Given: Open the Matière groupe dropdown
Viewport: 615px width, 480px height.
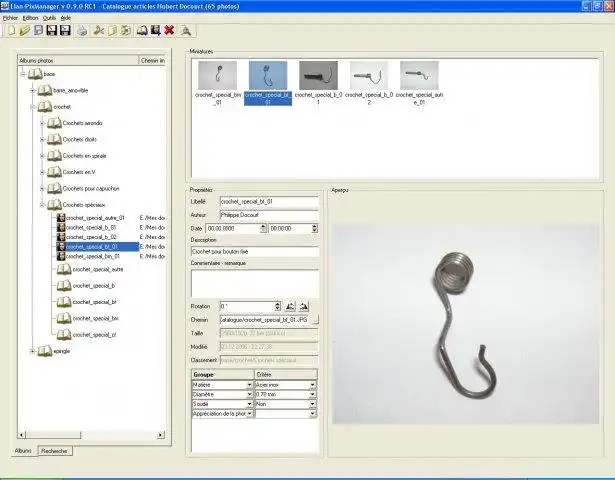Looking at the screenshot, I should 249,385.
